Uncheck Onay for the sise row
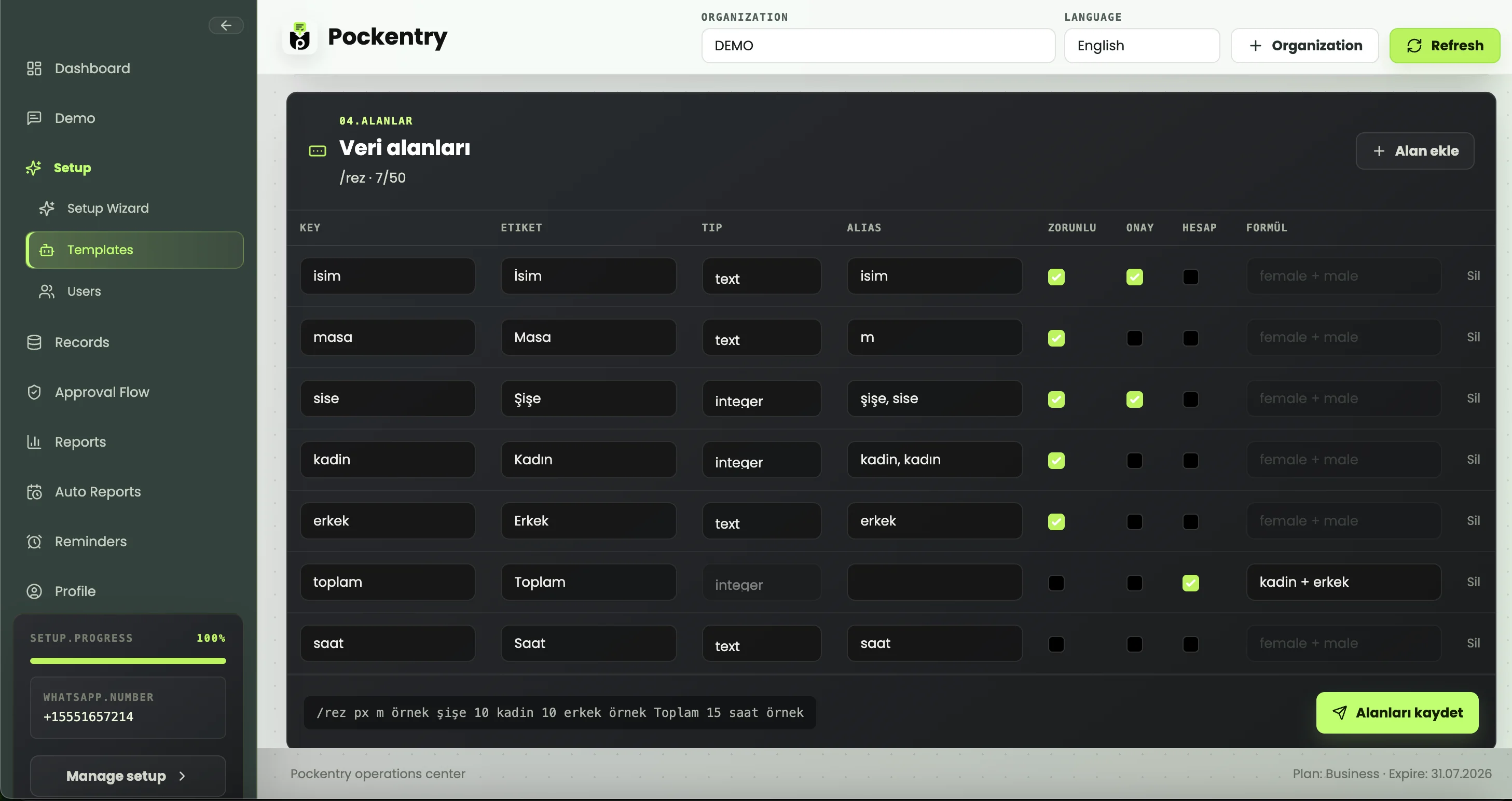Viewport: 1512px width, 801px height. [1134, 399]
